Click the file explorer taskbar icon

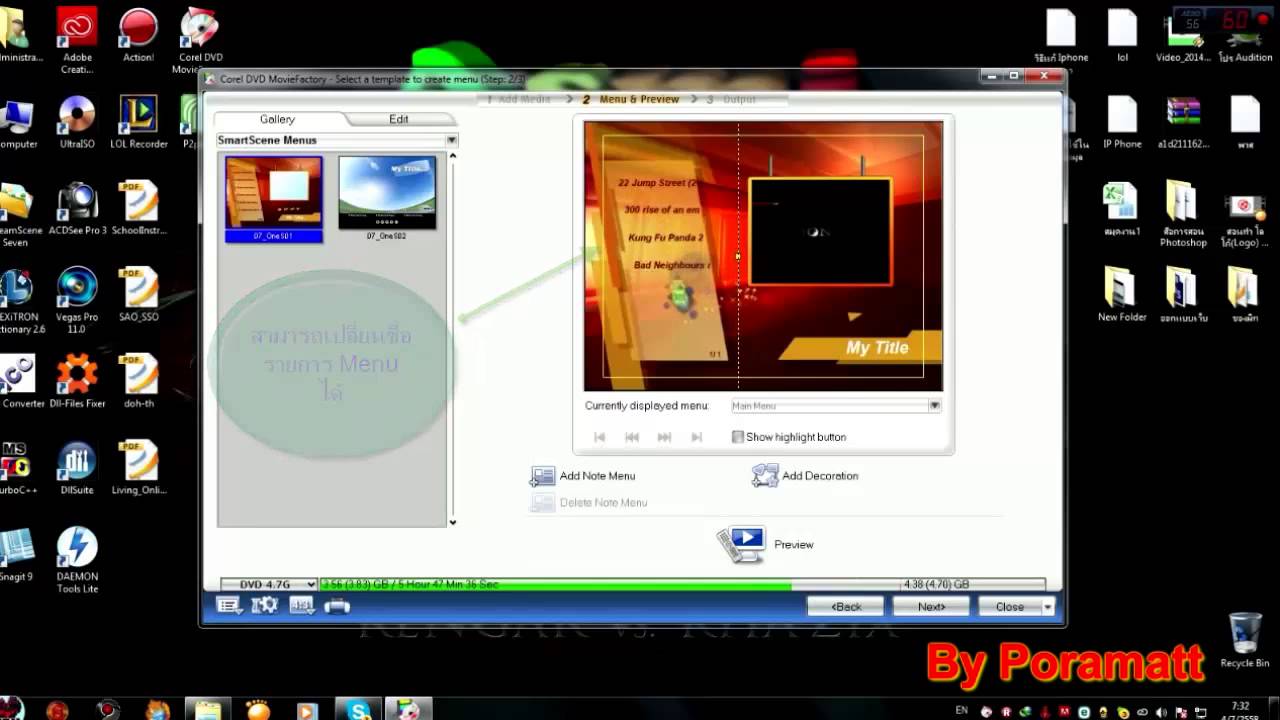coord(208,710)
